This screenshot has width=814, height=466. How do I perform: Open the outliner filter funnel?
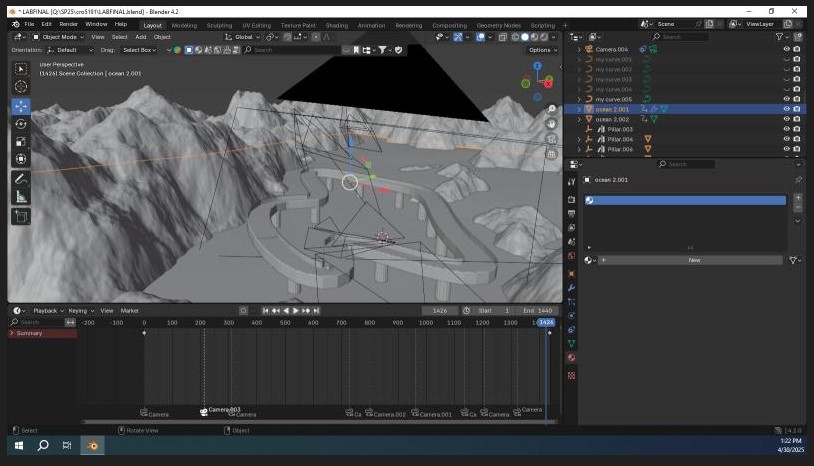(779, 37)
